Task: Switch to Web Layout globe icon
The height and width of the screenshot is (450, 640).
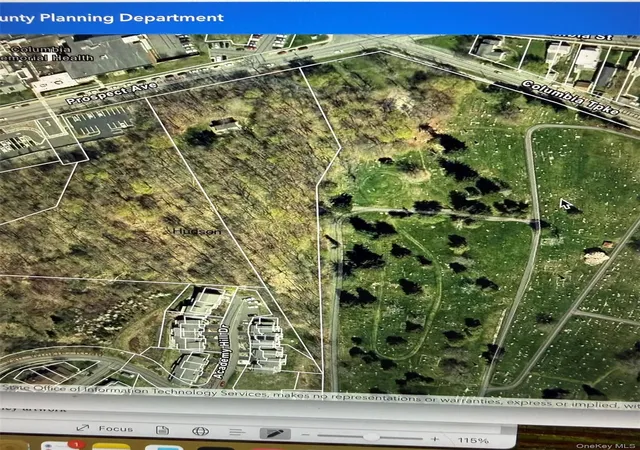Action: coord(200,431)
